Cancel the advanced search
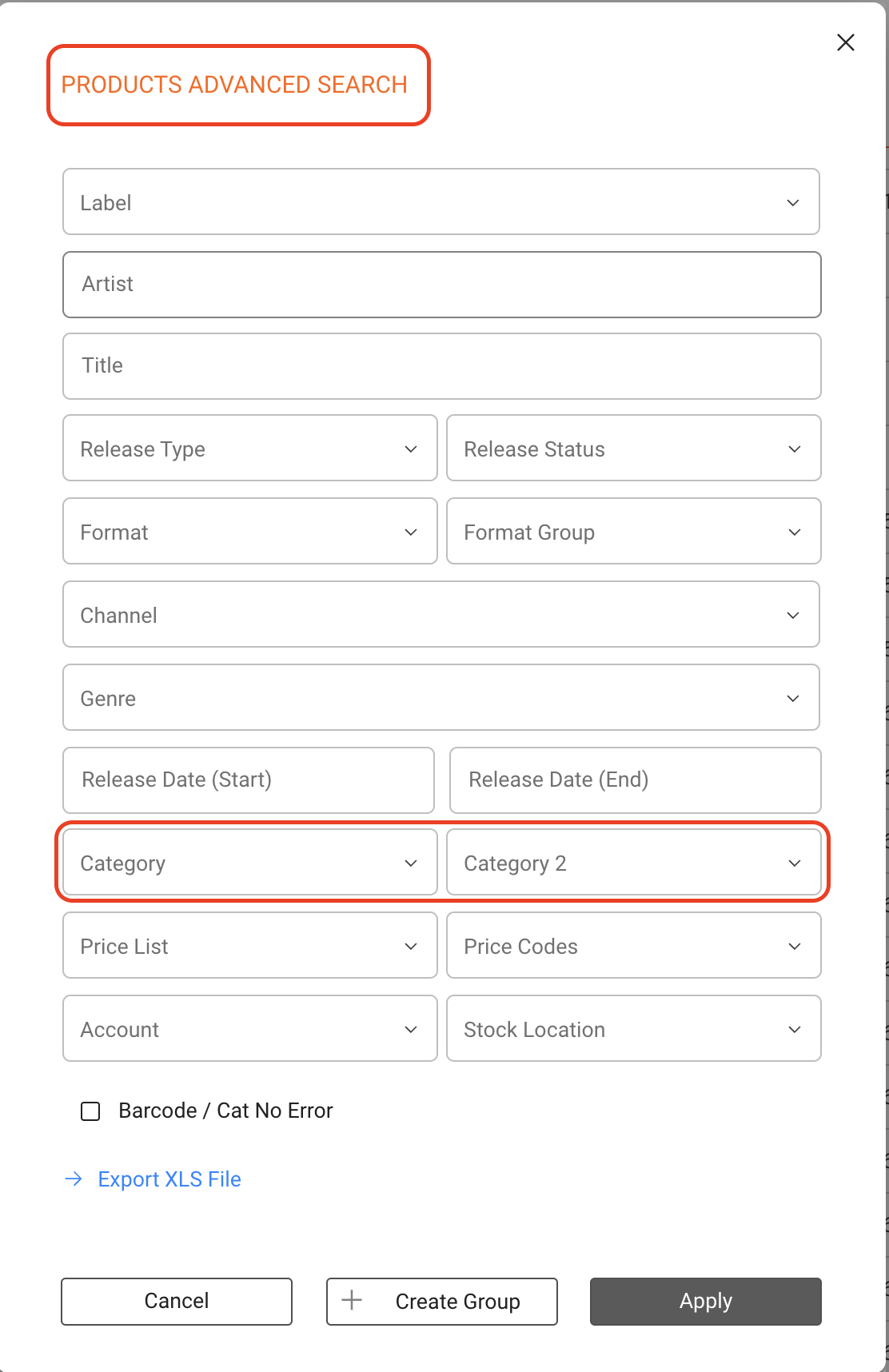The height and width of the screenshot is (1372, 889). tap(177, 1301)
